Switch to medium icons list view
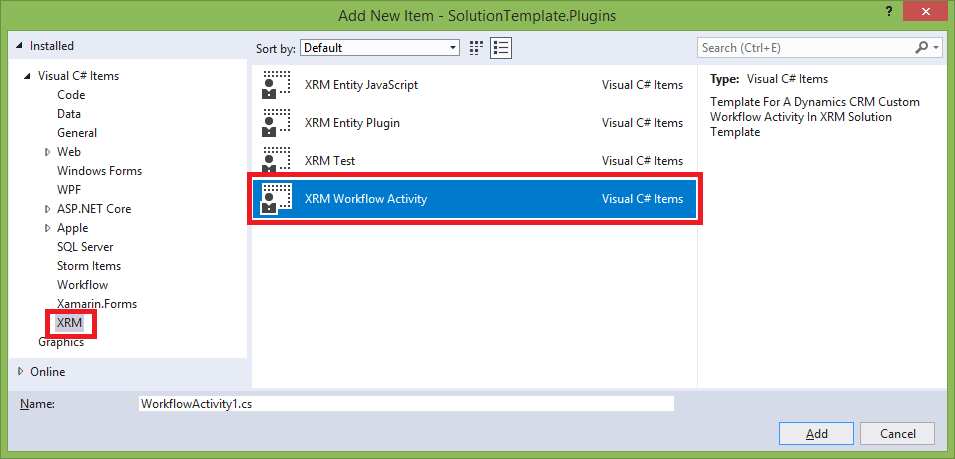This screenshot has width=955, height=459. point(501,47)
